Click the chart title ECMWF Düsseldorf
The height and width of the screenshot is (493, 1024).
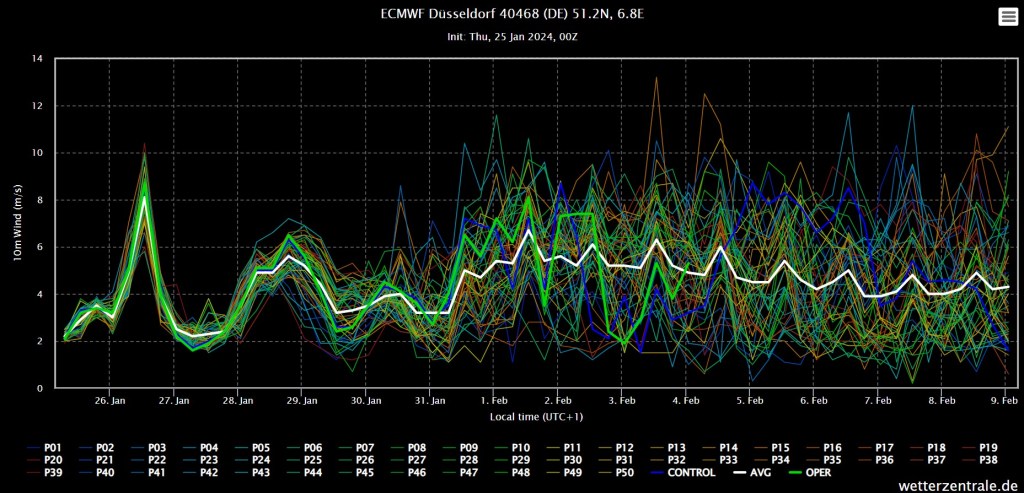coord(511,14)
